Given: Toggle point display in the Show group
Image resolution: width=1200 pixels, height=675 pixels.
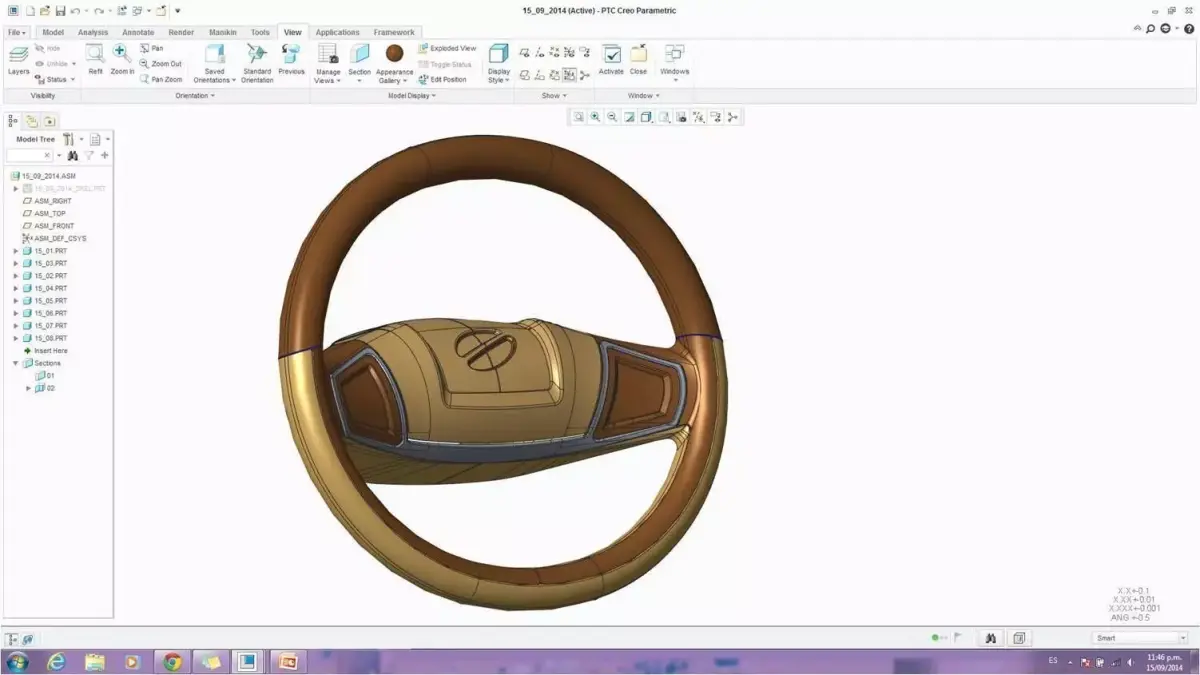Looking at the screenshot, I should [554, 52].
